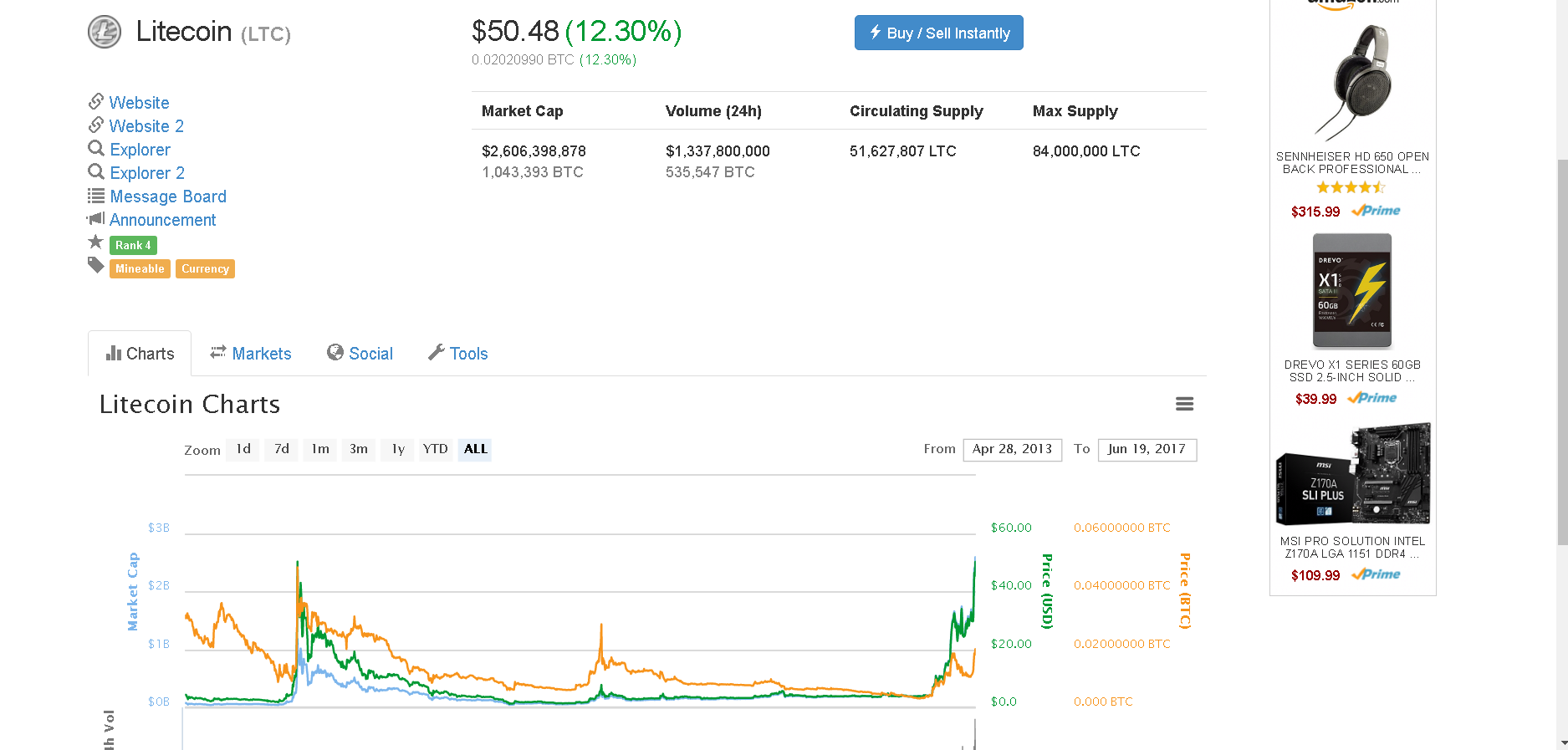
Task: Click the tag icon beside Mineable
Action: pos(96,266)
